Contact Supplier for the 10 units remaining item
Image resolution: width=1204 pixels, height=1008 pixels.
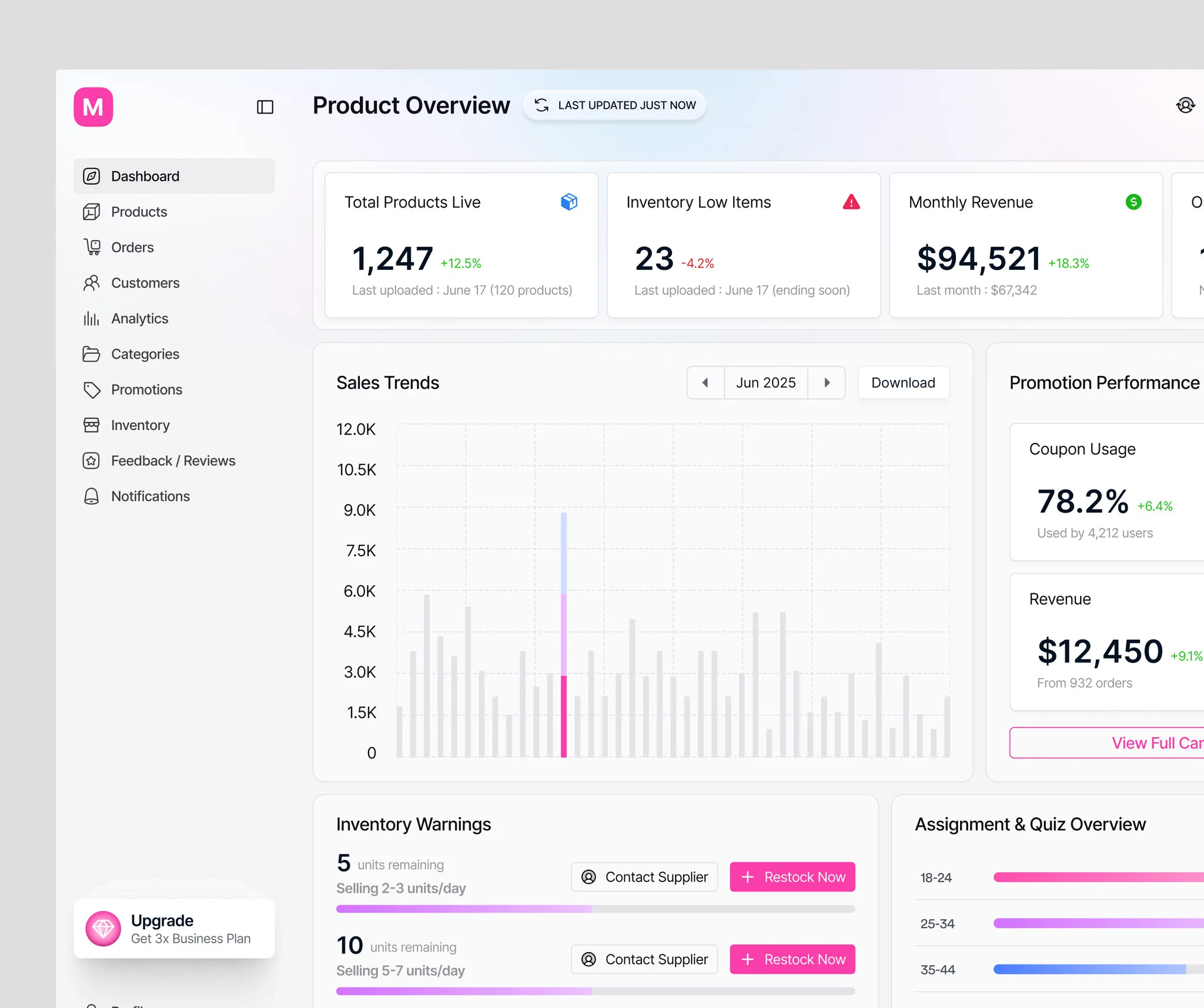click(644, 959)
